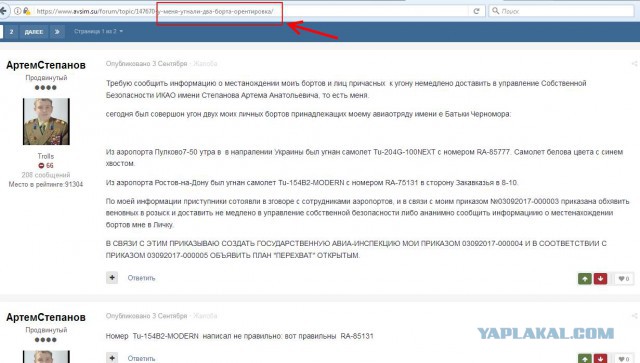Screen dimensions: 640x363
Task: Click multiquote plus button on second post
Action: [112, 358]
